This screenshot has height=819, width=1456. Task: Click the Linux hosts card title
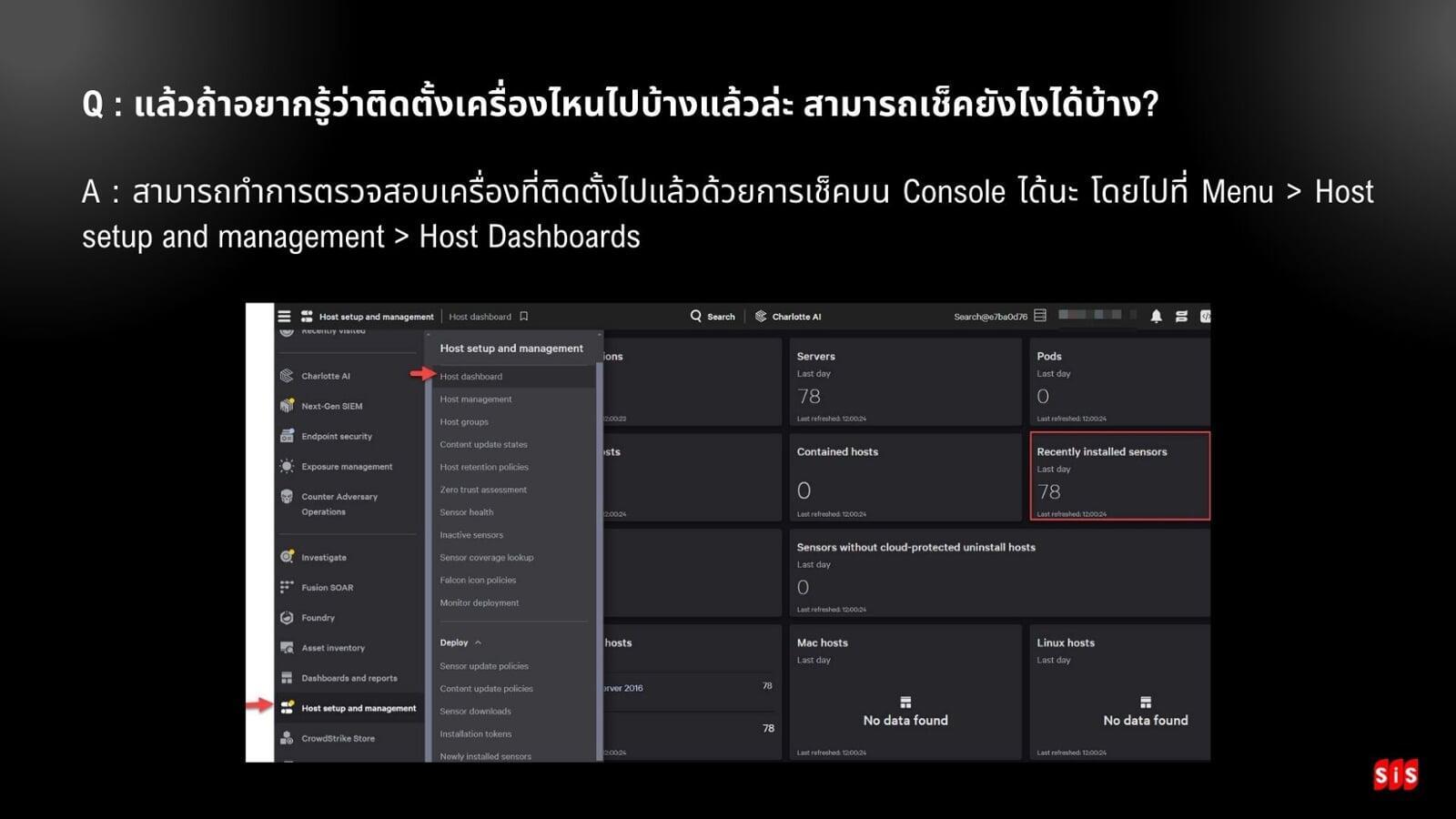pos(1066,642)
